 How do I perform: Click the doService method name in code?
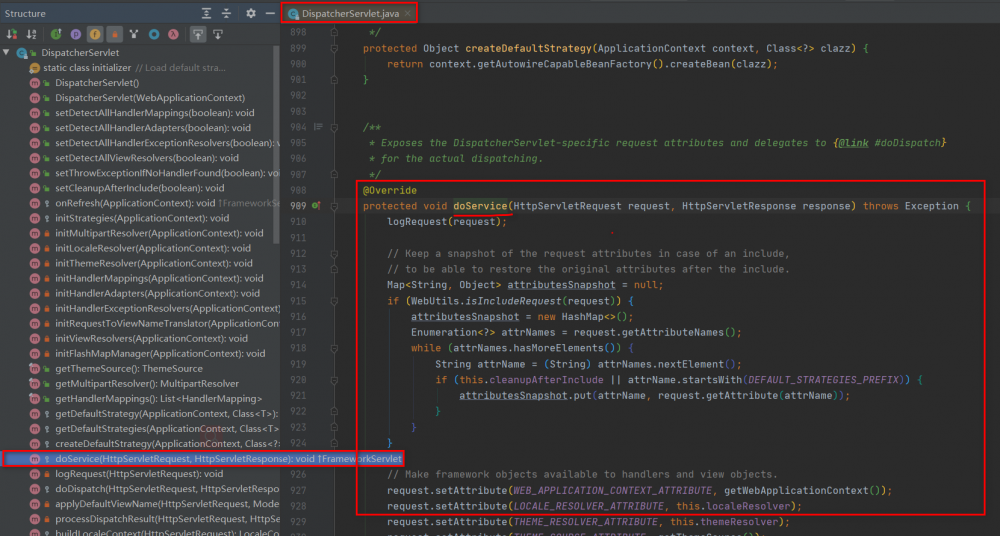click(x=482, y=206)
